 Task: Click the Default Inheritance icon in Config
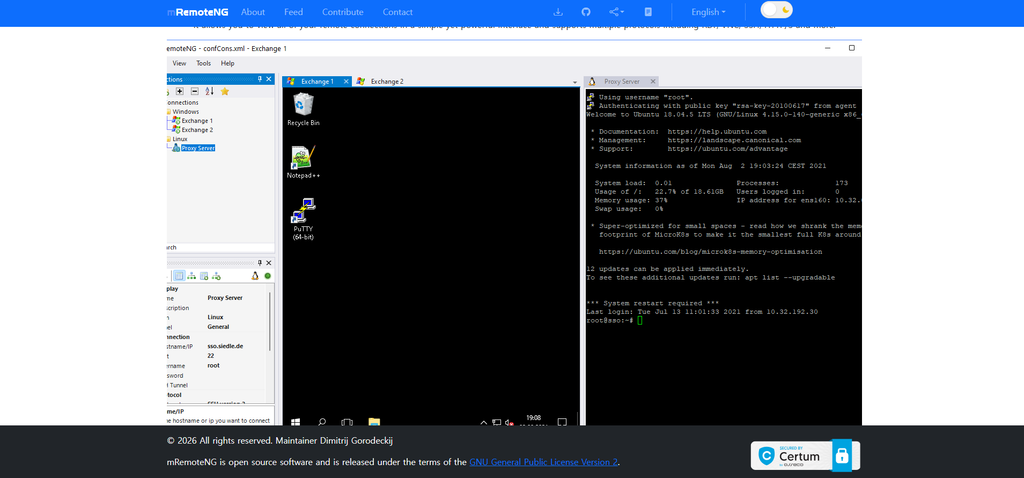(x=216, y=276)
